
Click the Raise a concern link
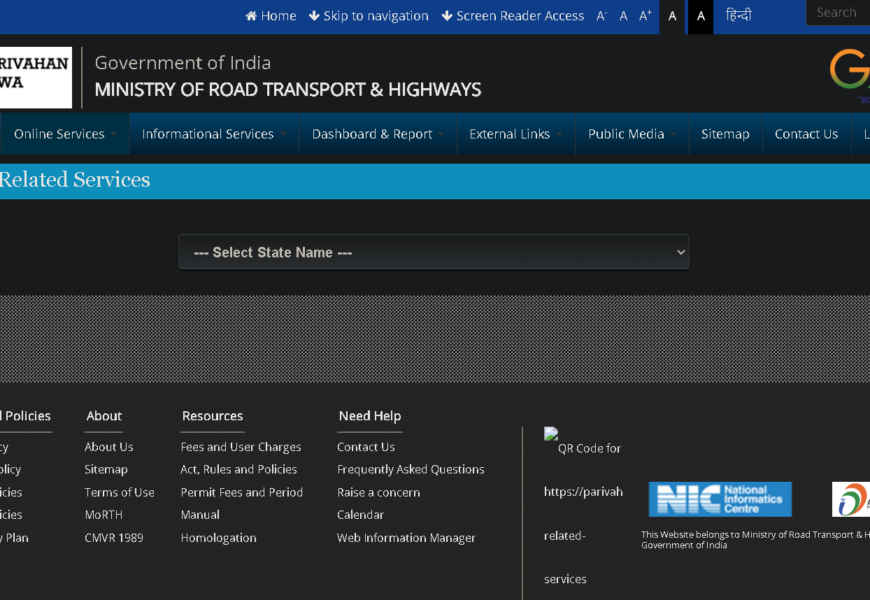[376, 492]
